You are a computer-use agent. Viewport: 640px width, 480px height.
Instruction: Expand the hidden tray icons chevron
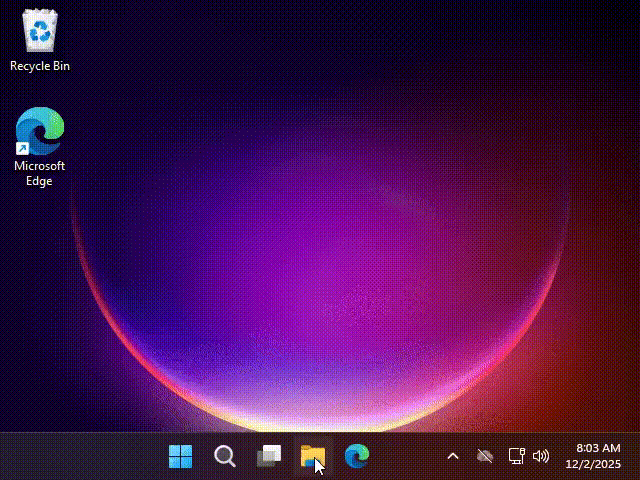452,456
